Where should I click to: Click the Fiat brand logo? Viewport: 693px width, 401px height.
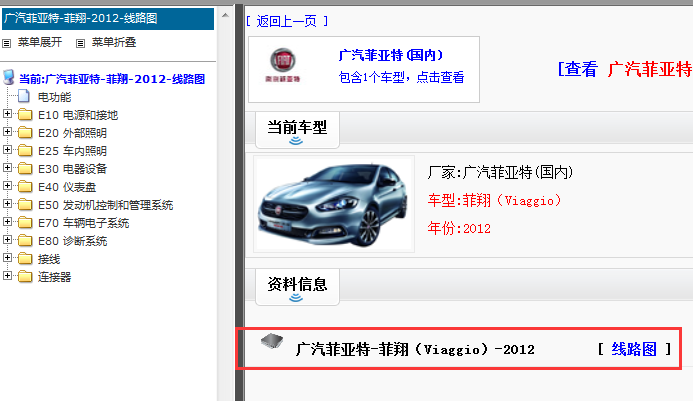point(283,65)
